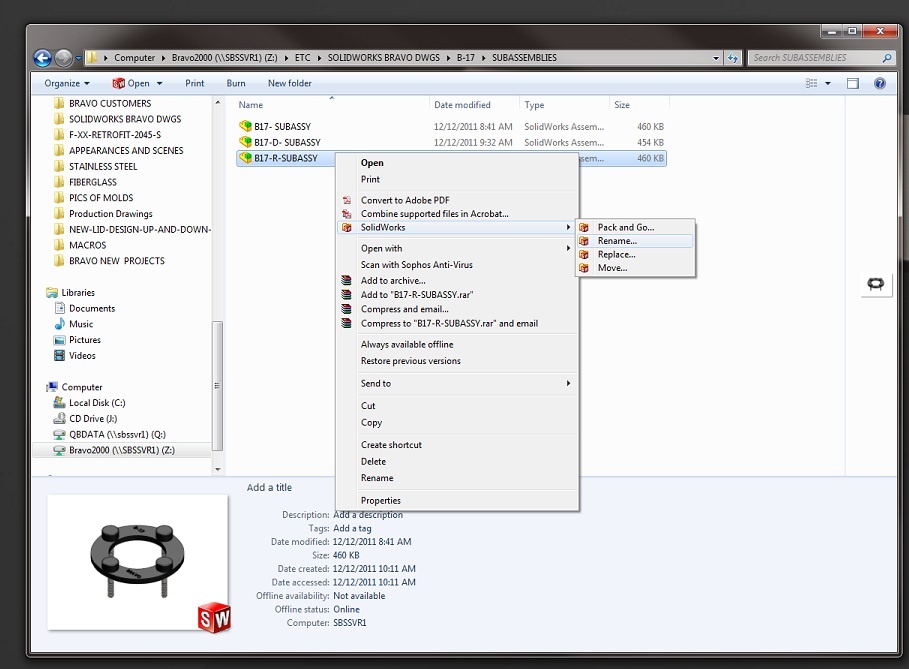
Task: Click the arrow after B-17 in breadcrumb
Action: point(483,58)
